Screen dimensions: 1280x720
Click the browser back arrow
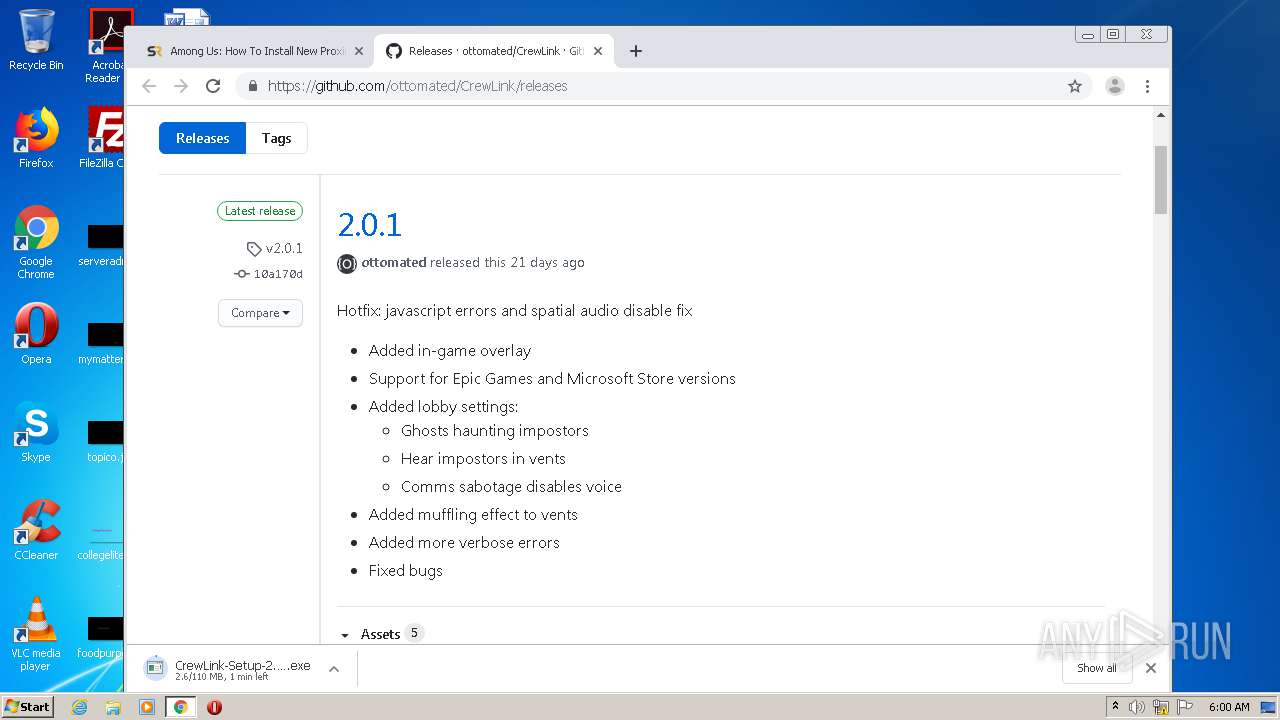click(x=149, y=86)
